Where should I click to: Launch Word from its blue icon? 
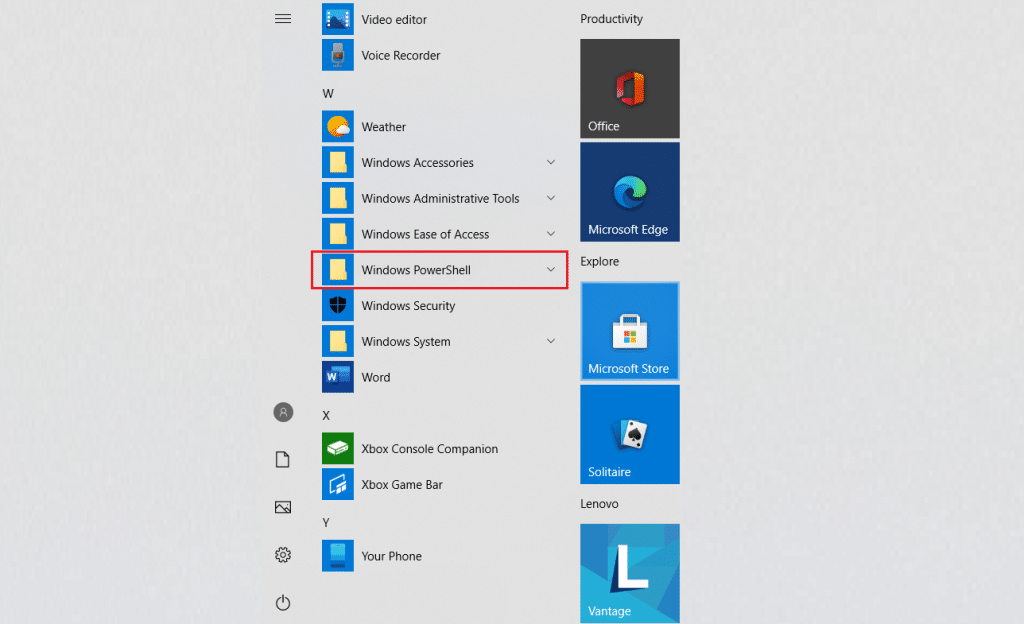[338, 377]
